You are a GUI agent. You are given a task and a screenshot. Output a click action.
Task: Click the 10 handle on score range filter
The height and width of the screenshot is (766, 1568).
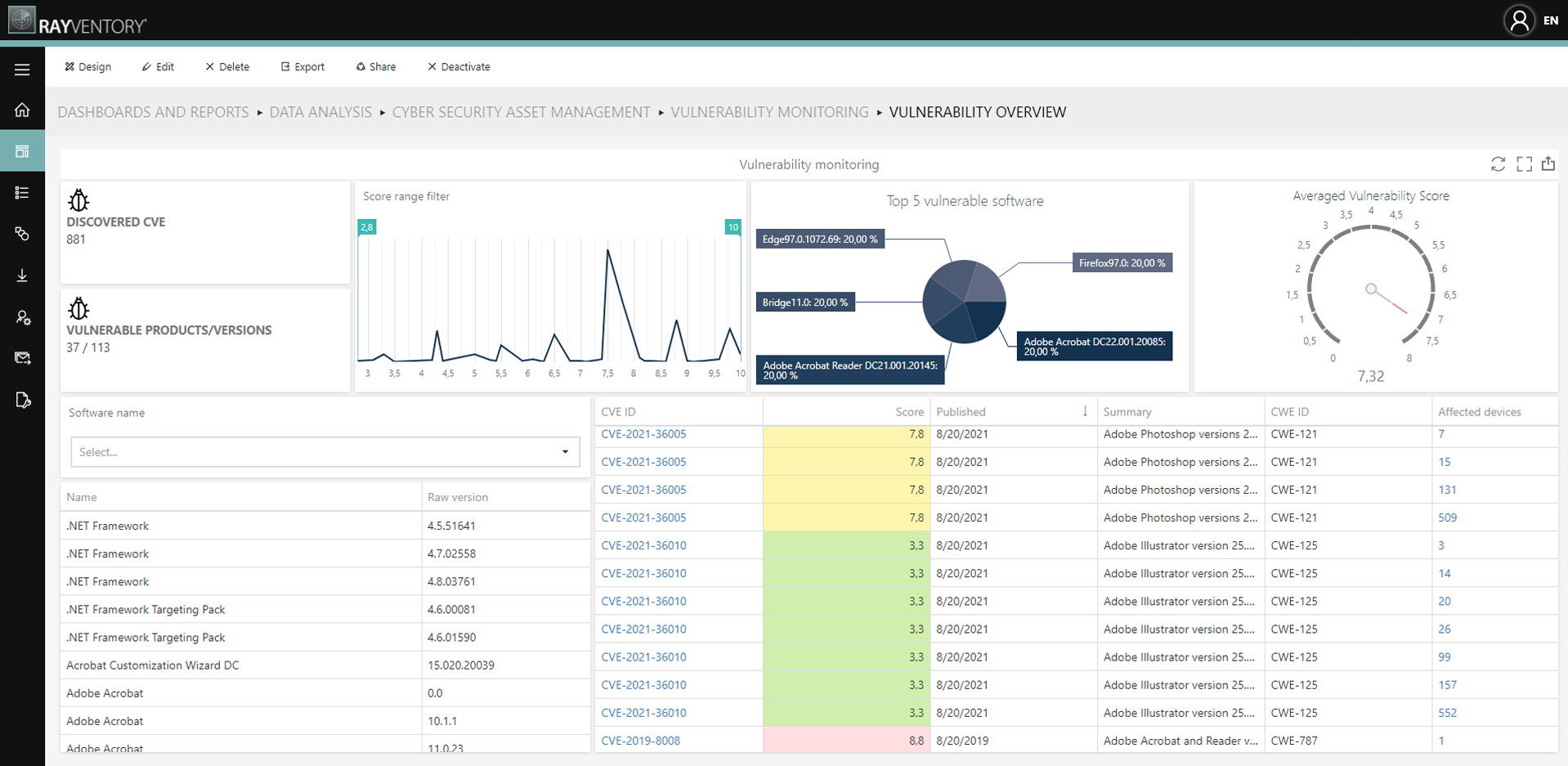click(732, 227)
